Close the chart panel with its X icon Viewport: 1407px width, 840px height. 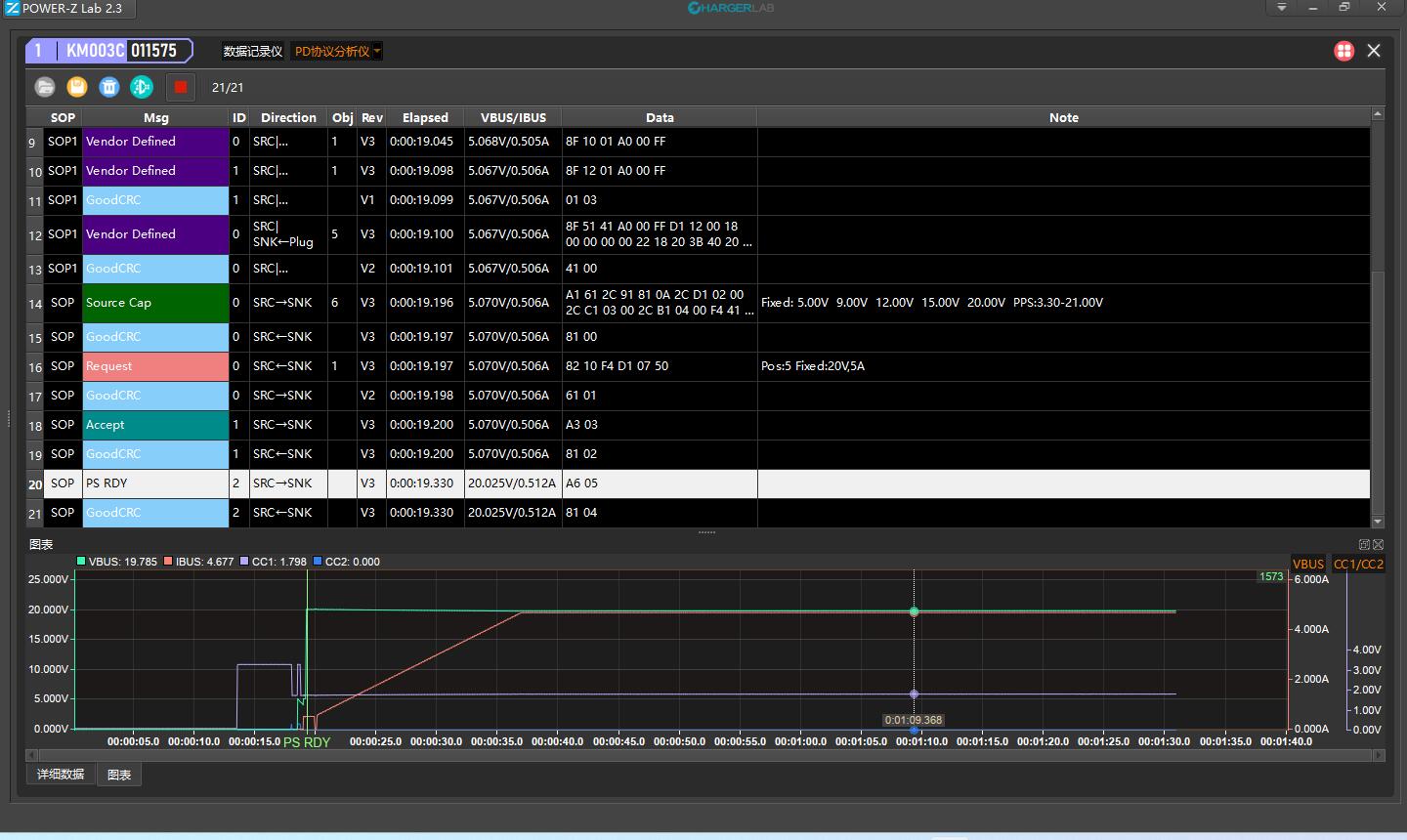pyautogui.click(x=1378, y=544)
